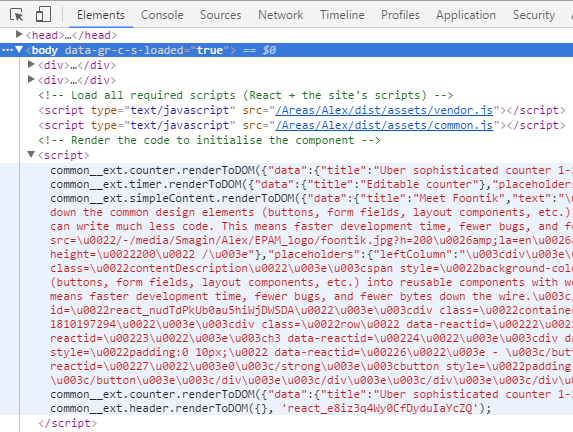Toggle the device toolbar icon
This screenshot has height=432, width=573.
click(43, 15)
